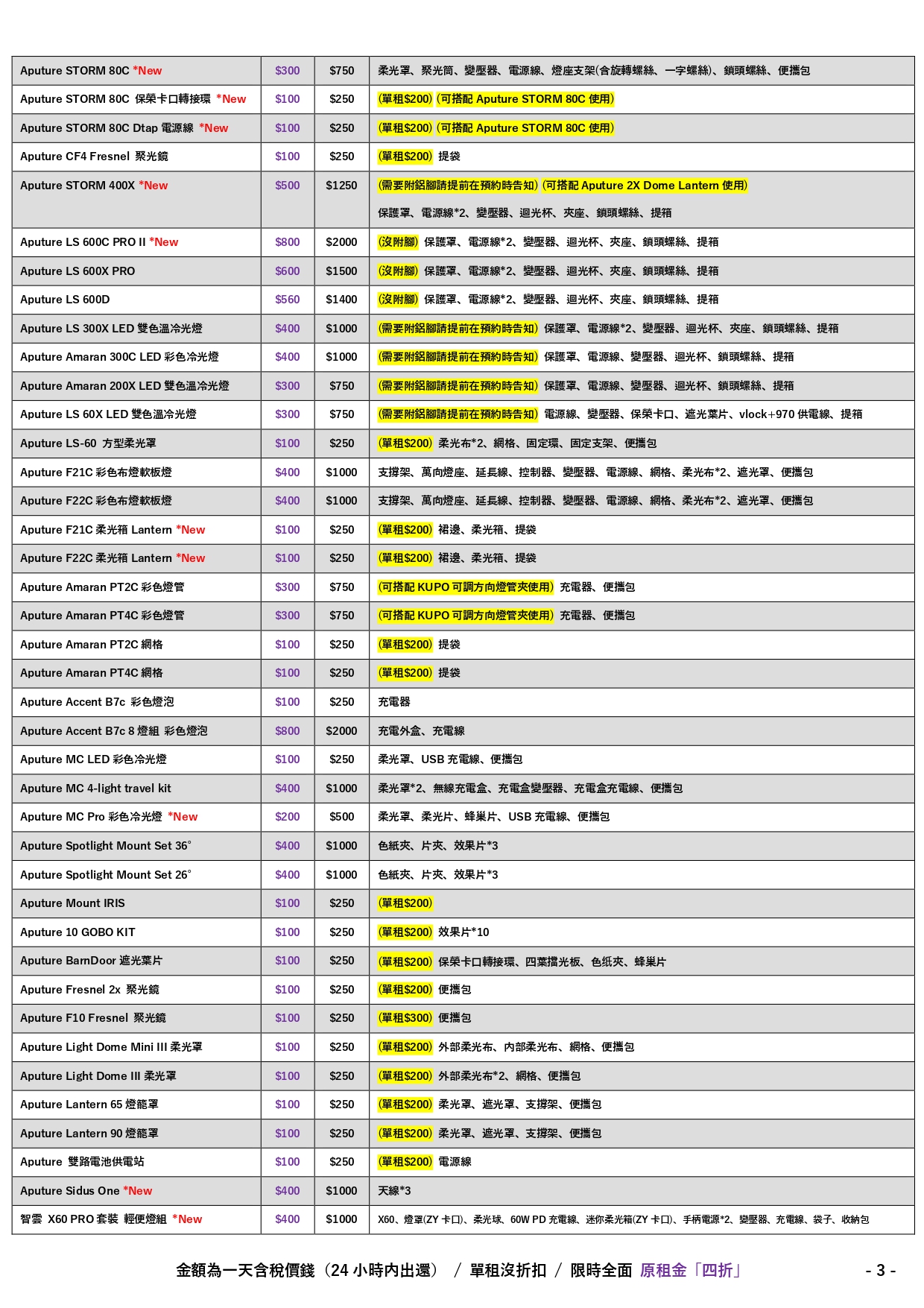The height and width of the screenshot is (1308, 924).
Task: Select the Aputure 10 GOBO KIT name
Action: (x=77, y=932)
